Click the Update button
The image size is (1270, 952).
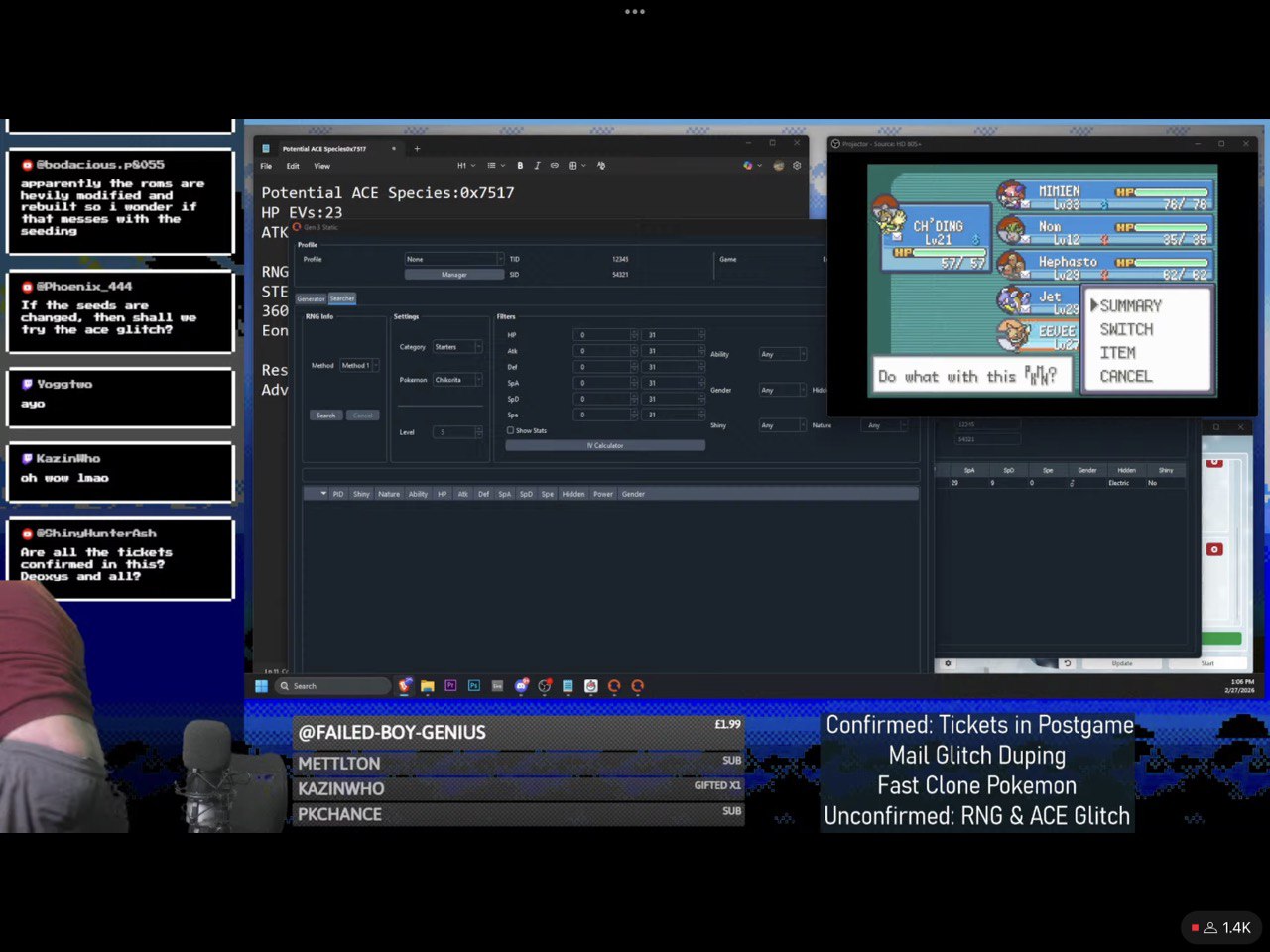(1122, 663)
